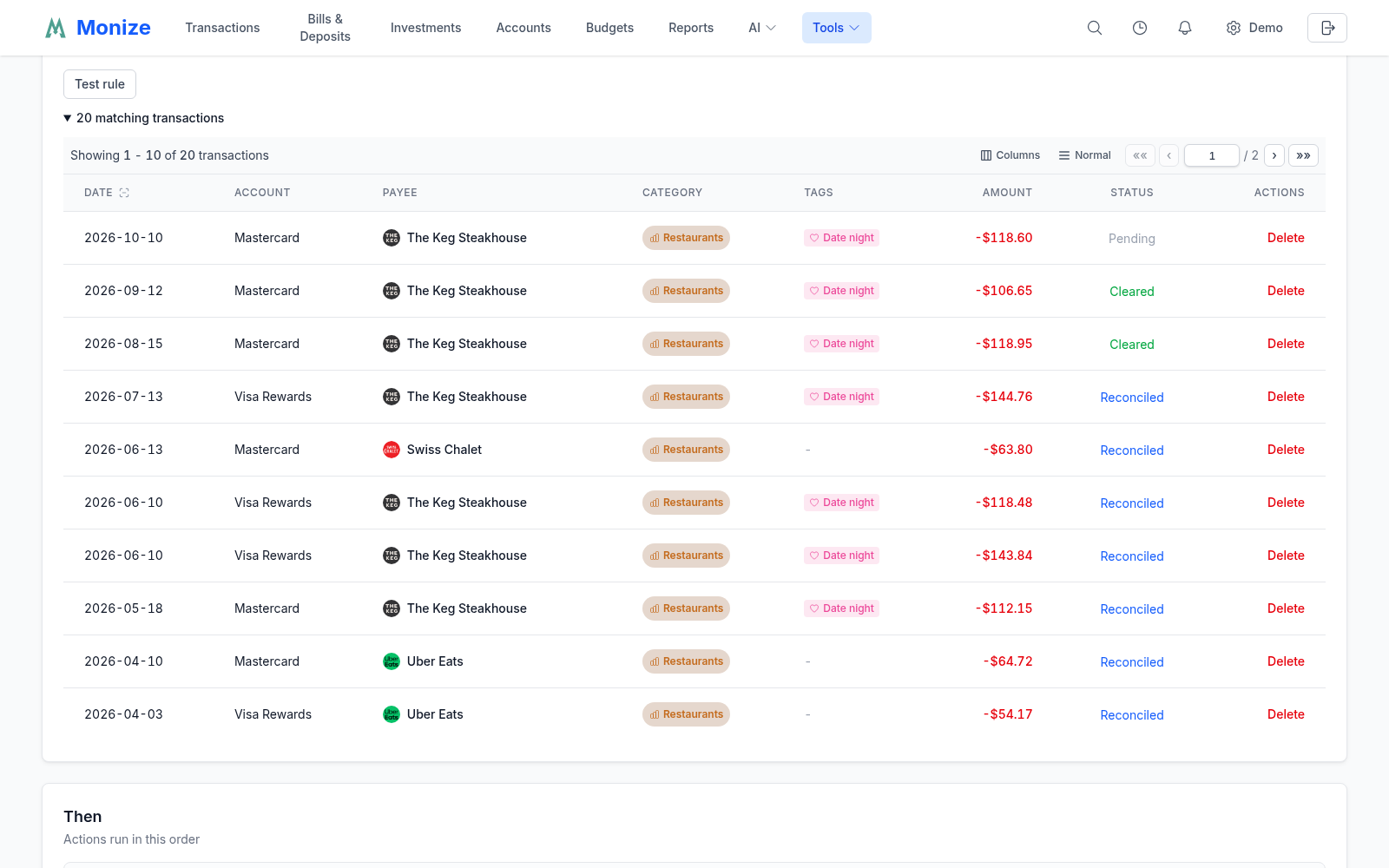
Task: Click Reconciled status on 2026-07-13 row
Action: click(x=1132, y=398)
